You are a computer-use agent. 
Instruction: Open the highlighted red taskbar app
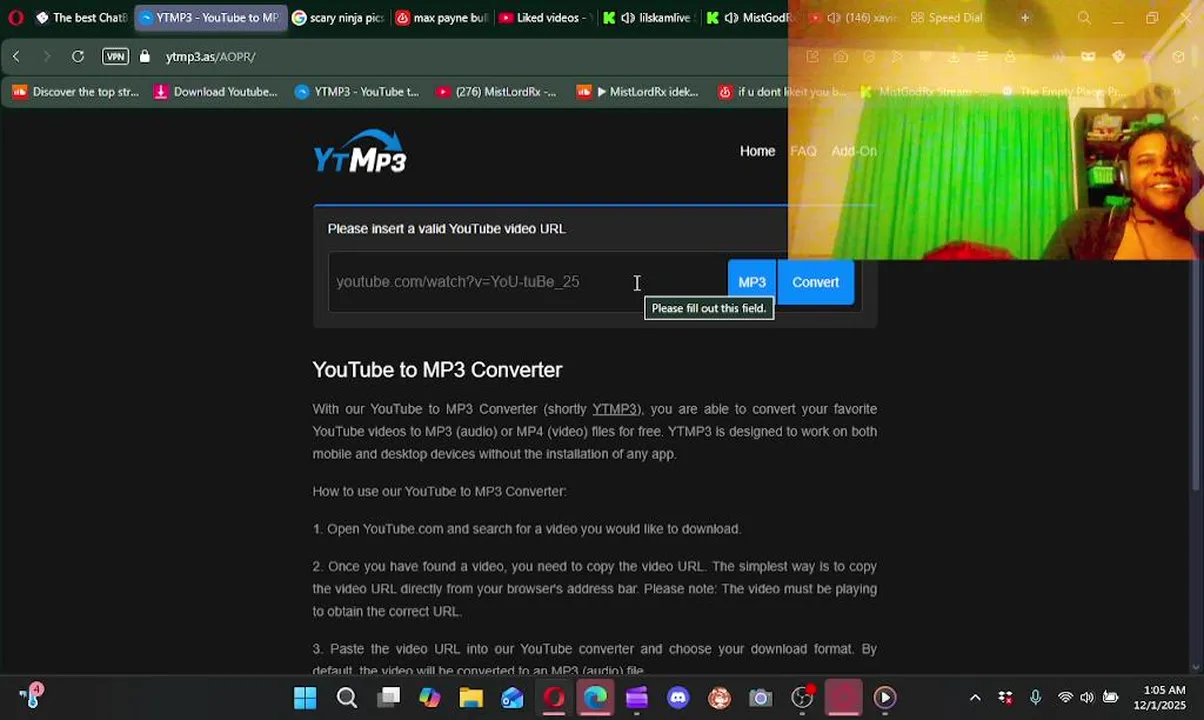[843, 697]
